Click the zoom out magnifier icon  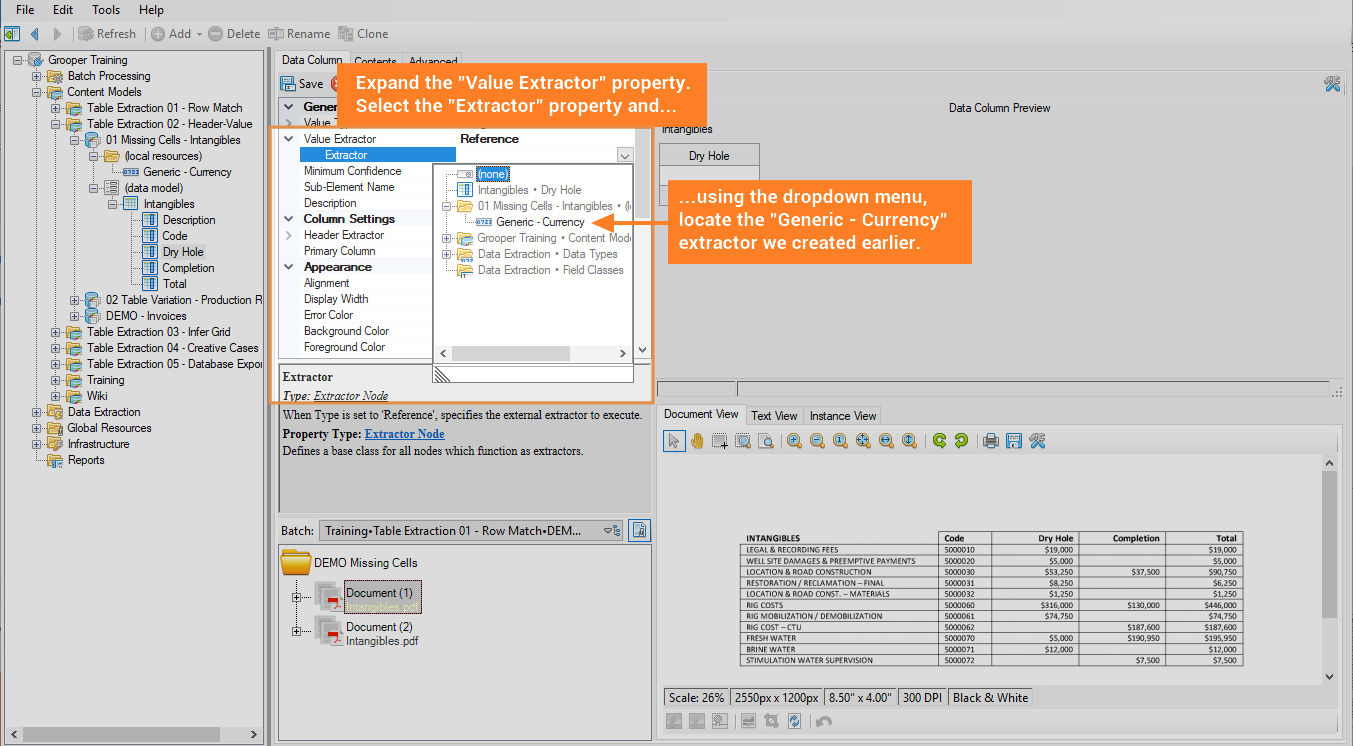pyautogui.click(x=817, y=440)
